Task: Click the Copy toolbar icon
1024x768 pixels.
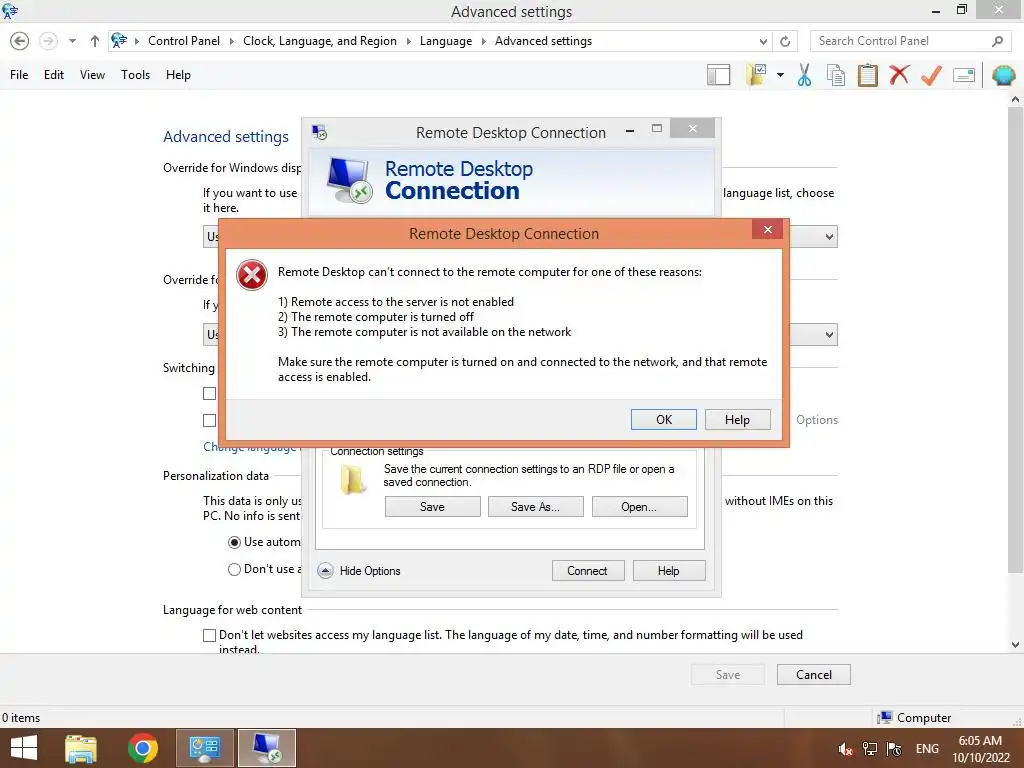Action: click(835, 75)
